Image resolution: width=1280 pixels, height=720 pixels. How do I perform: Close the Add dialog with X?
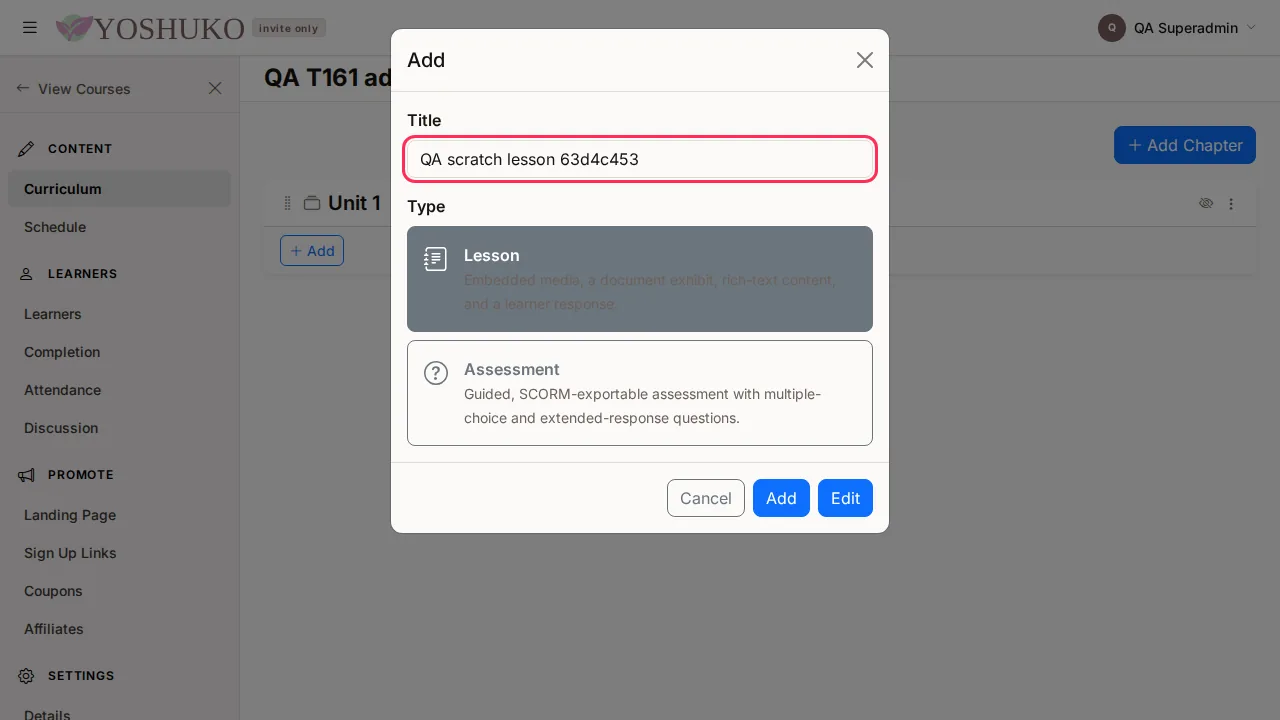click(x=865, y=60)
